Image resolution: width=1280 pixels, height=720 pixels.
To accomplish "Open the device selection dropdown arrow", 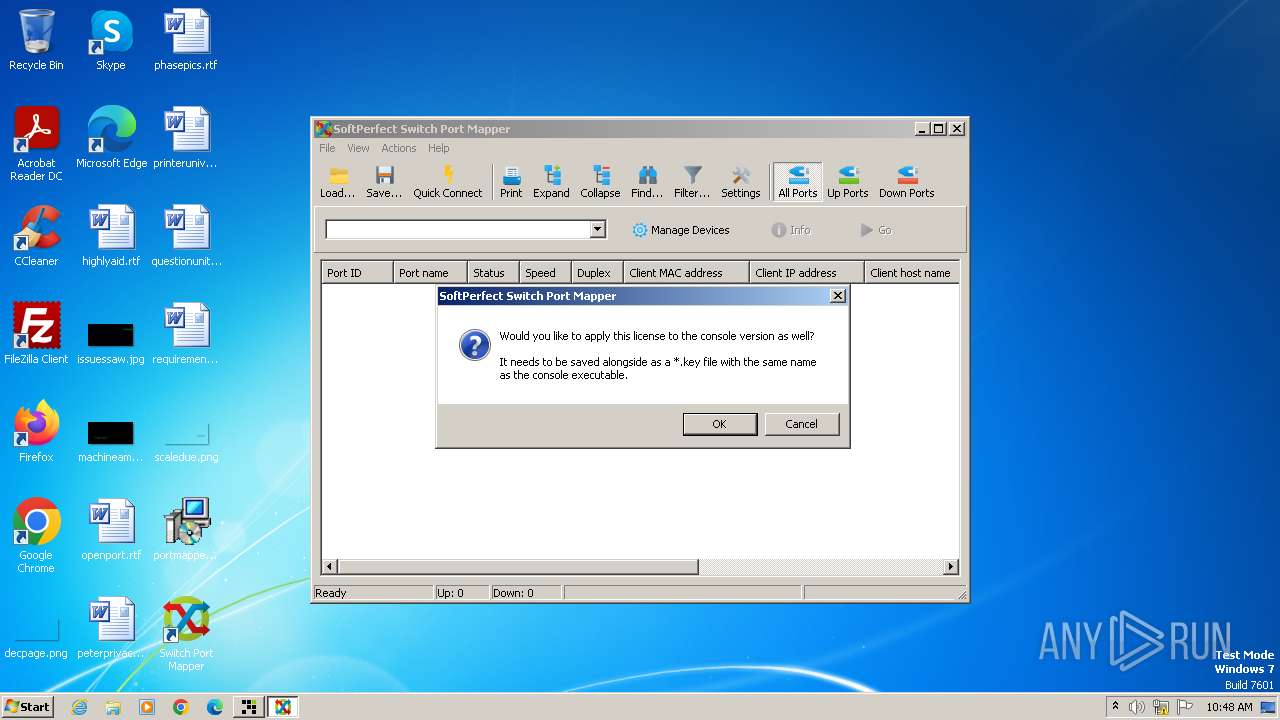I will pyautogui.click(x=597, y=230).
